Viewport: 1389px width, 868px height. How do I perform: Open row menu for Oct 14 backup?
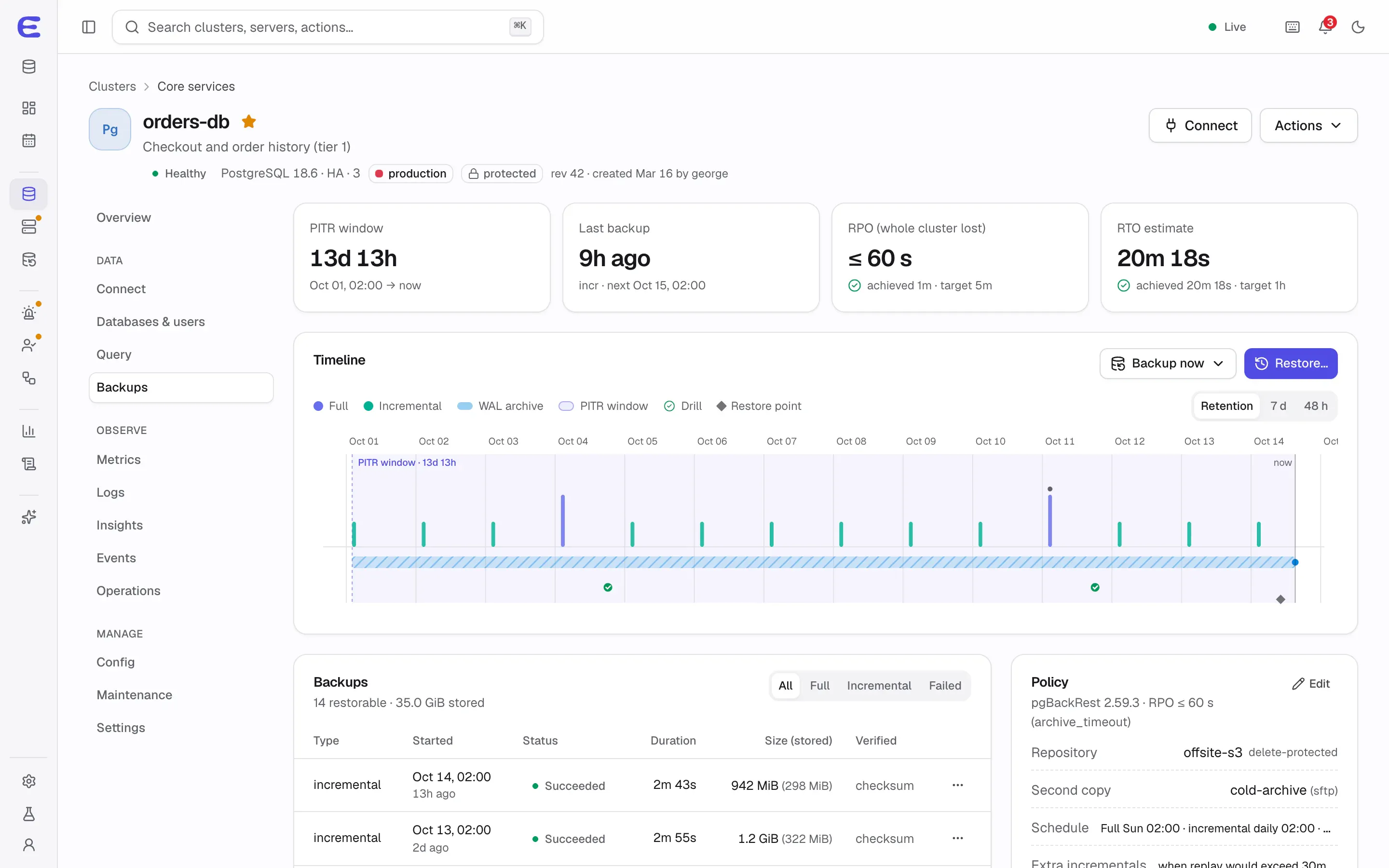tap(957, 785)
